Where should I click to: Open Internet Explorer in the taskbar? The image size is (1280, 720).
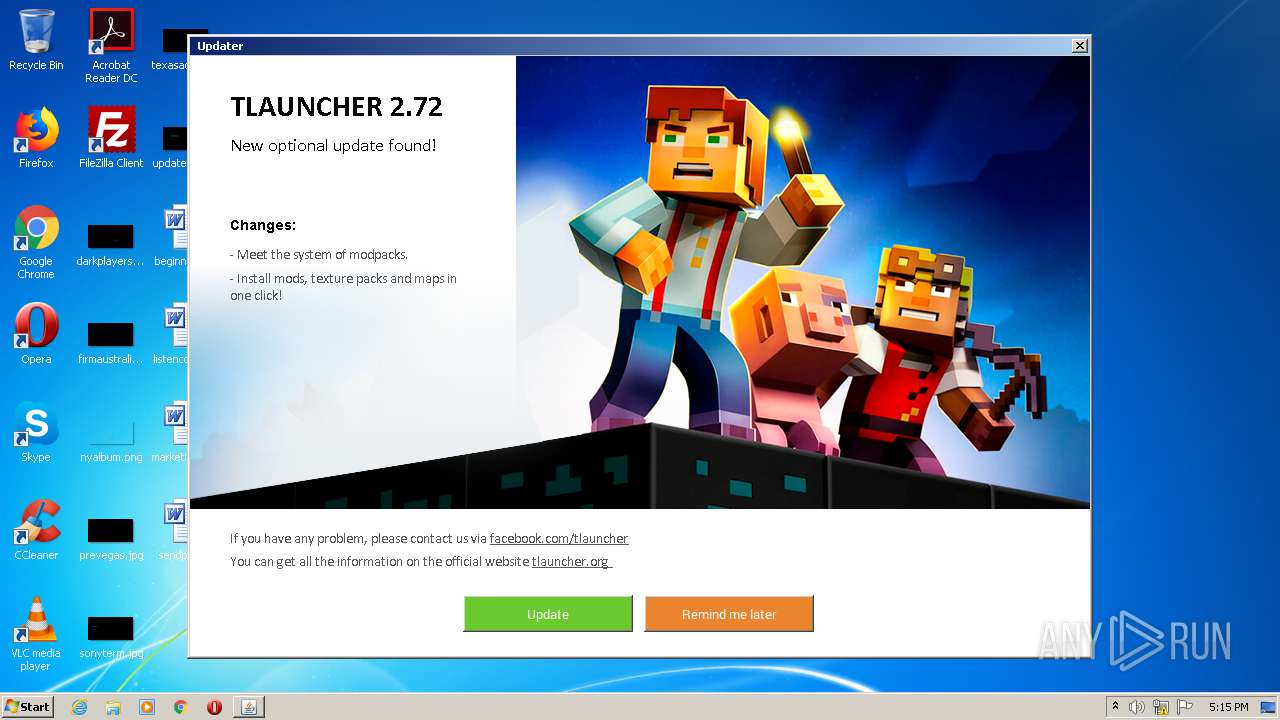tap(79, 707)
